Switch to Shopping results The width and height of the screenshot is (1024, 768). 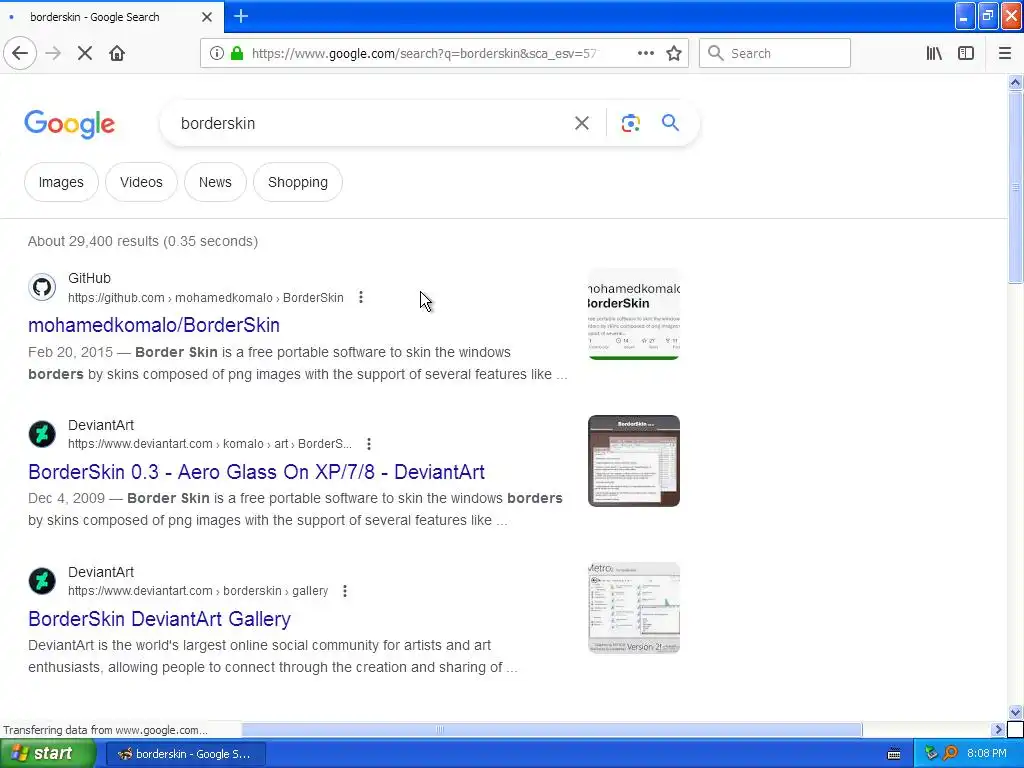point(298,182)
